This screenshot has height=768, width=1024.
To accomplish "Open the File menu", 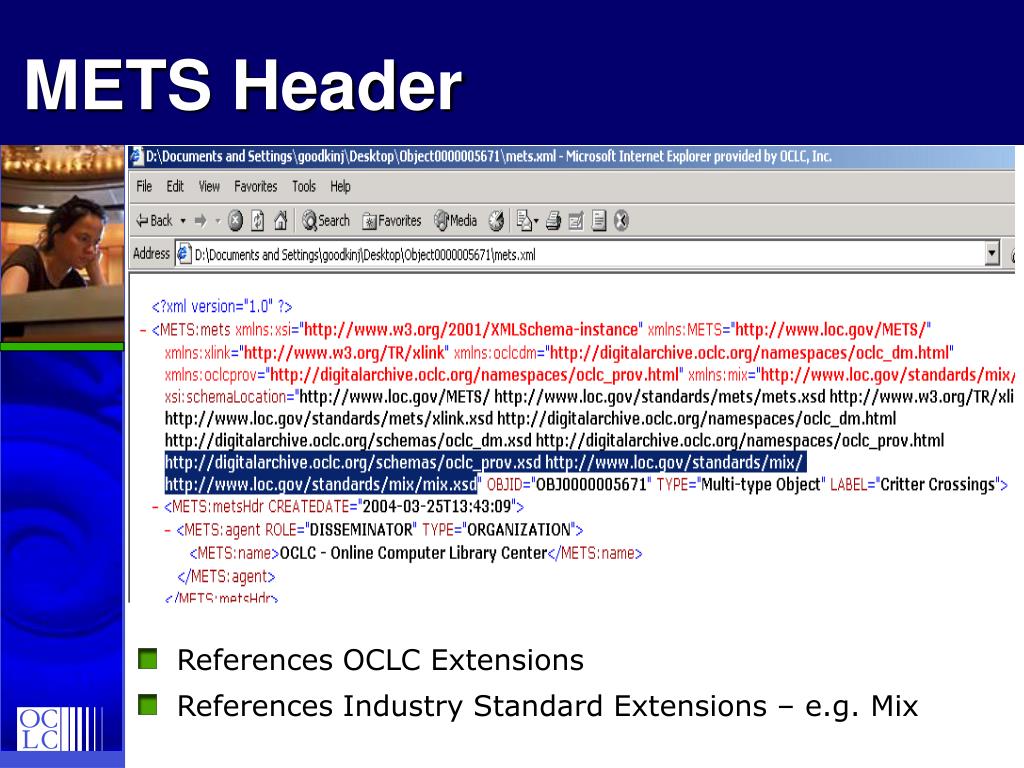I will click(x=144, y=187).
